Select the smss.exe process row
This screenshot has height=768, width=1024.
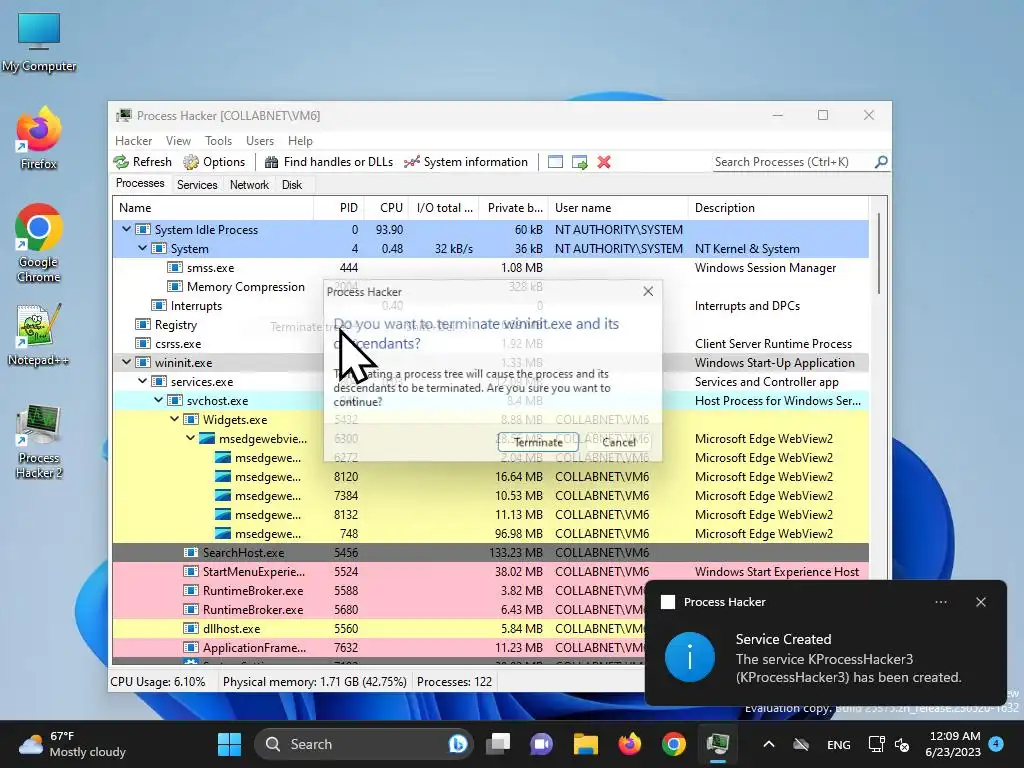coord(490,267)
